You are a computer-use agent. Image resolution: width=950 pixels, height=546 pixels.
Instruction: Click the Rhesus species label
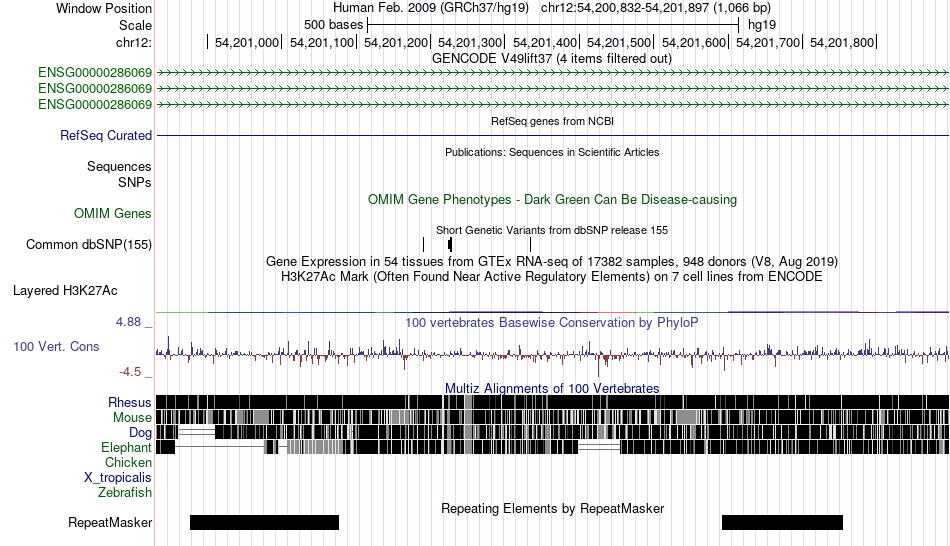tap(130, 402)
